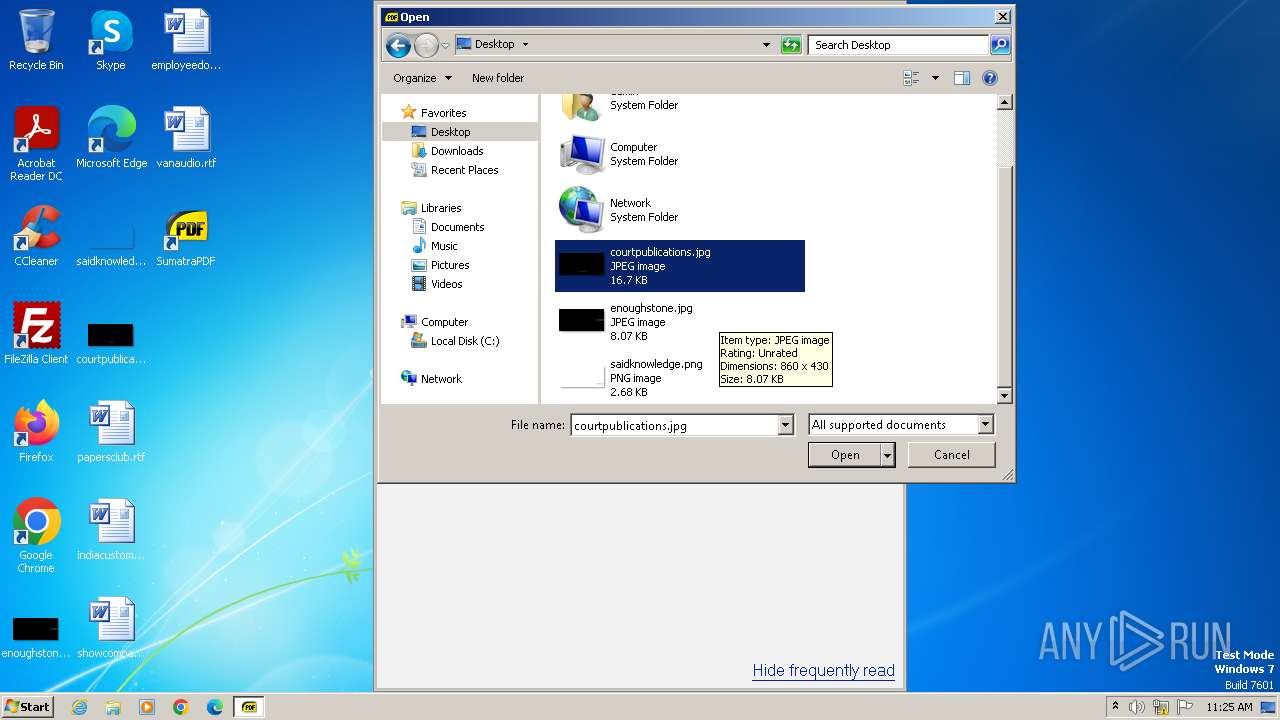Select the Recycle Bin desktop icon

tap(36, 40)
